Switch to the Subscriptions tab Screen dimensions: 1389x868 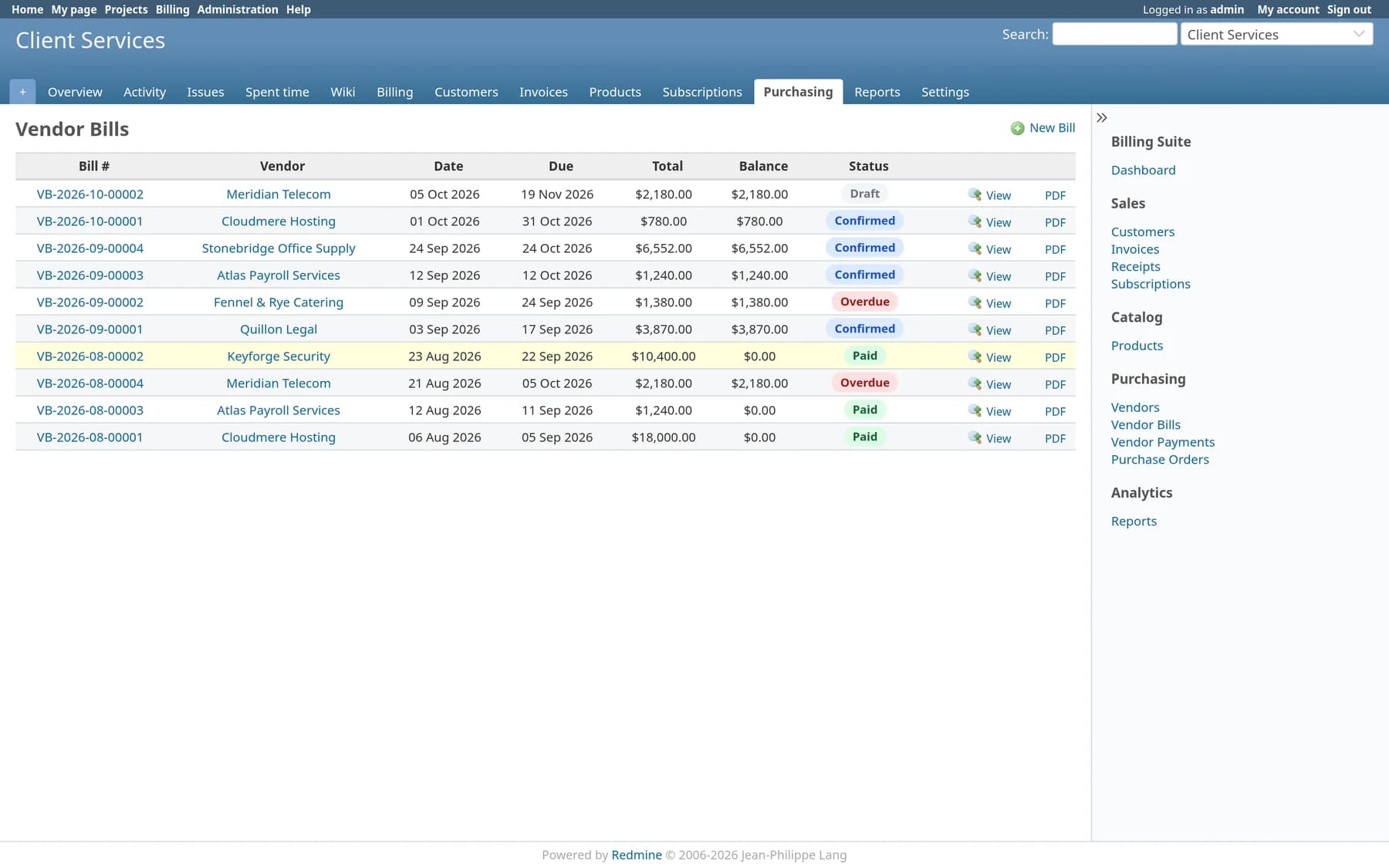(702, 92)
